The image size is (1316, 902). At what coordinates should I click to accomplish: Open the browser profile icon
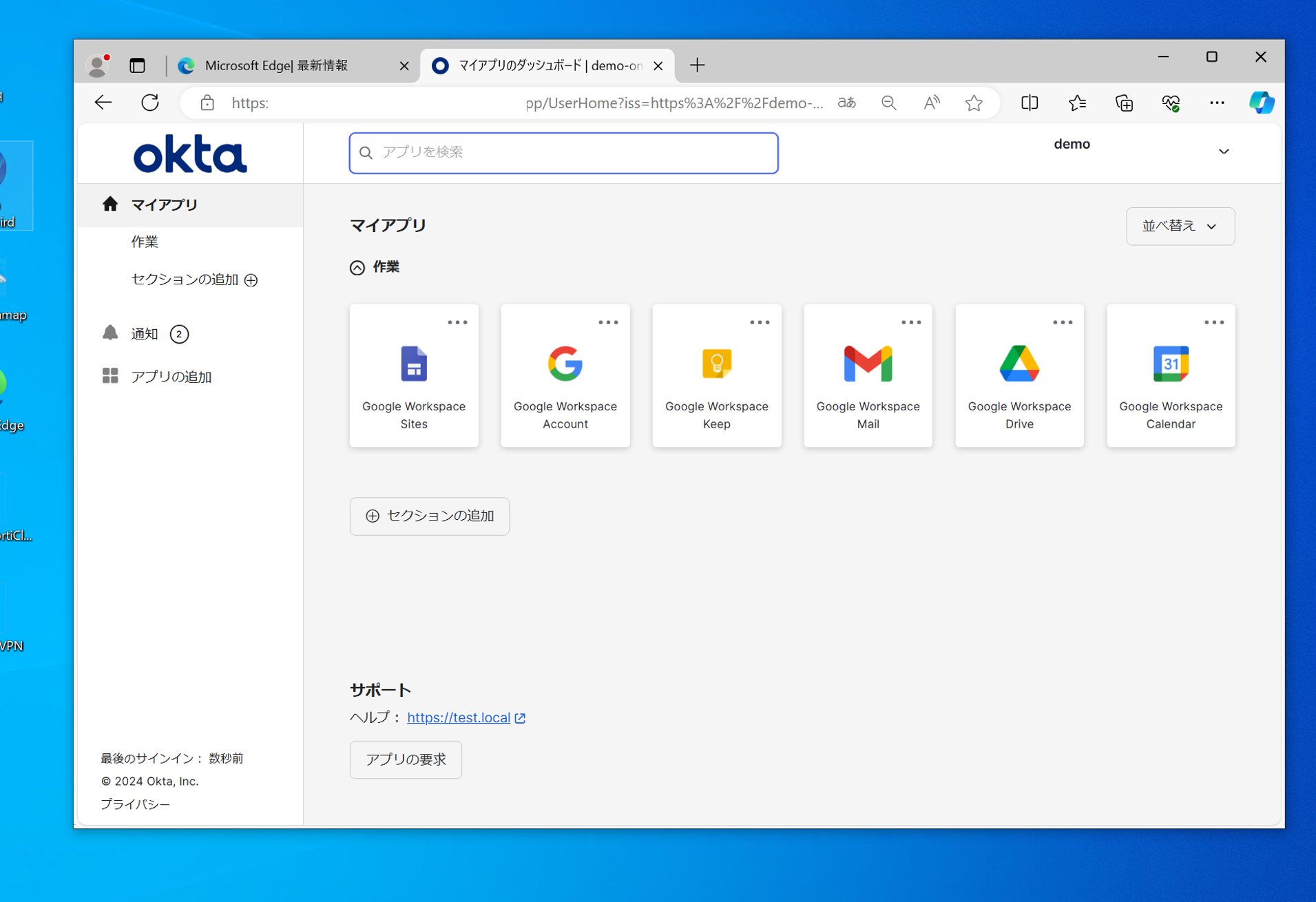(98, 65)
